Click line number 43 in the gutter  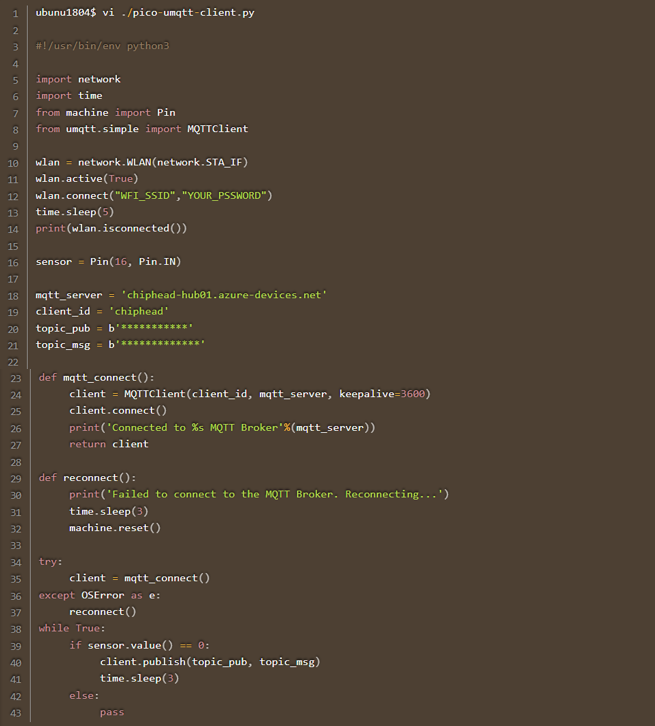pyautogui.click(x=16, y=713)
